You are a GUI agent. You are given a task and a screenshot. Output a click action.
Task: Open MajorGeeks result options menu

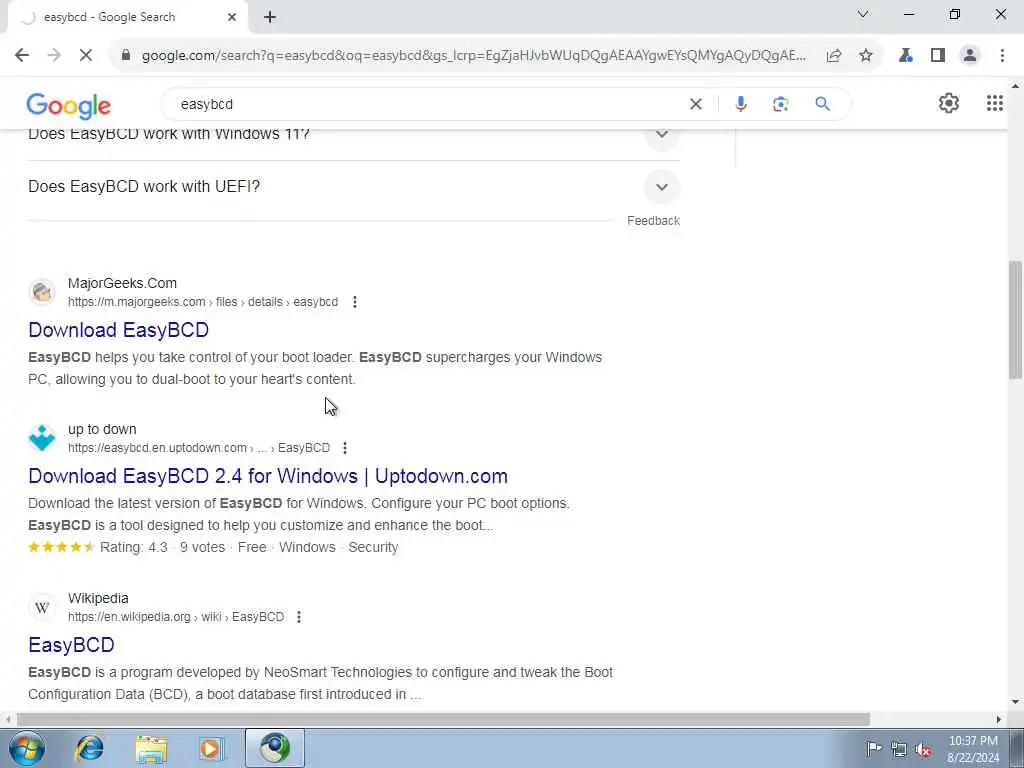[x=355, y=302]
